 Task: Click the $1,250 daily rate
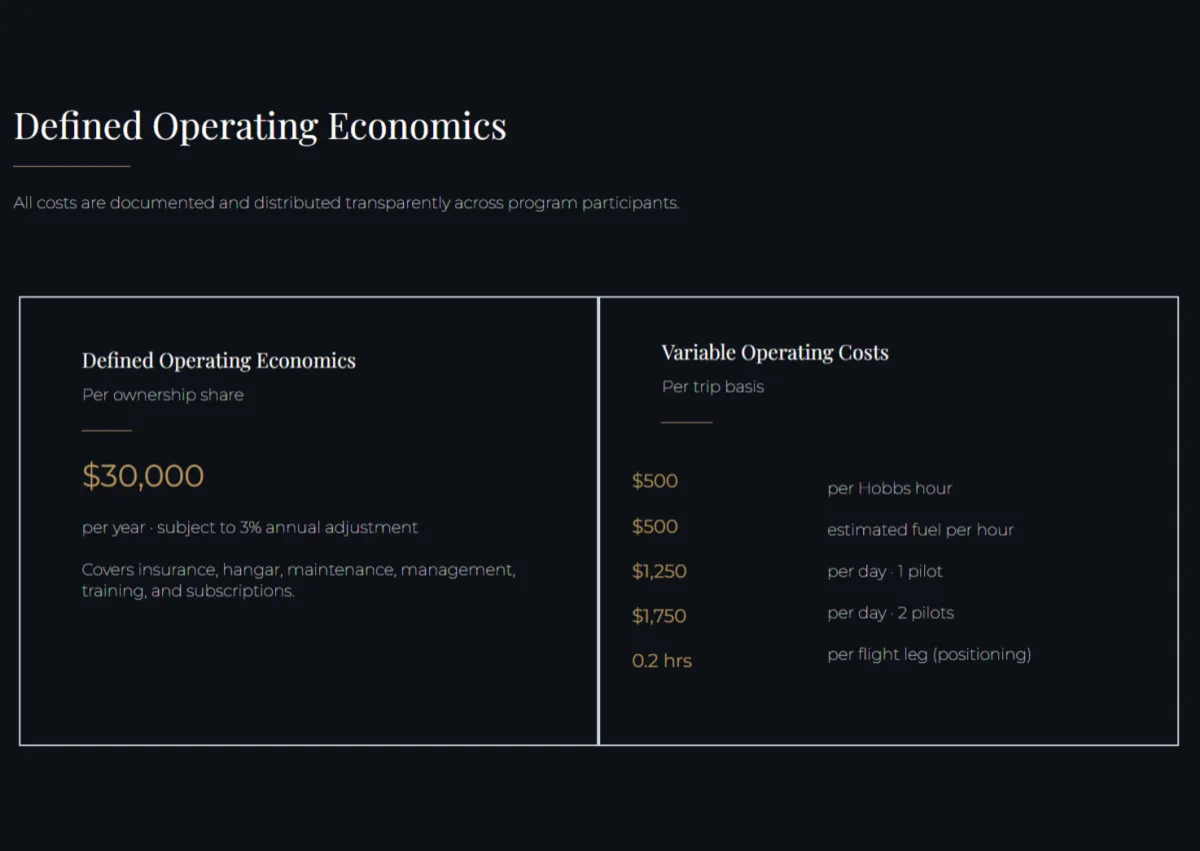(659, 572)
